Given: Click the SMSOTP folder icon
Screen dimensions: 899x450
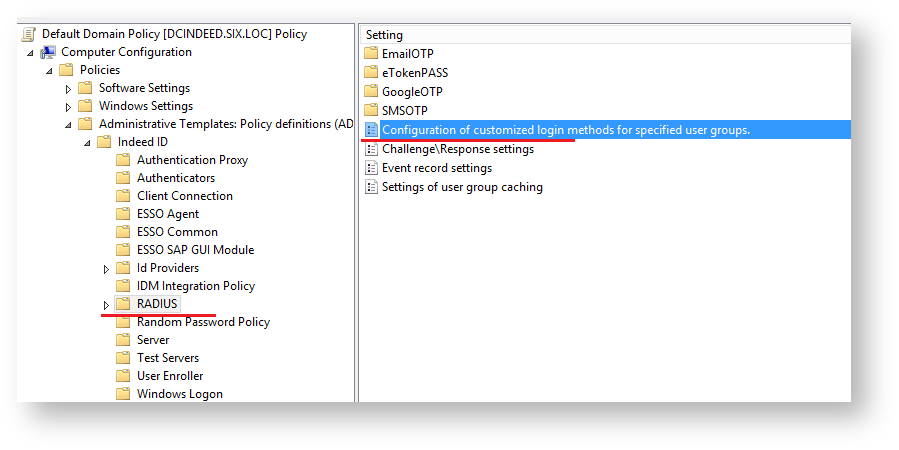Looking at the screenshot, I should pyautogui.click(x=371, y=111).
